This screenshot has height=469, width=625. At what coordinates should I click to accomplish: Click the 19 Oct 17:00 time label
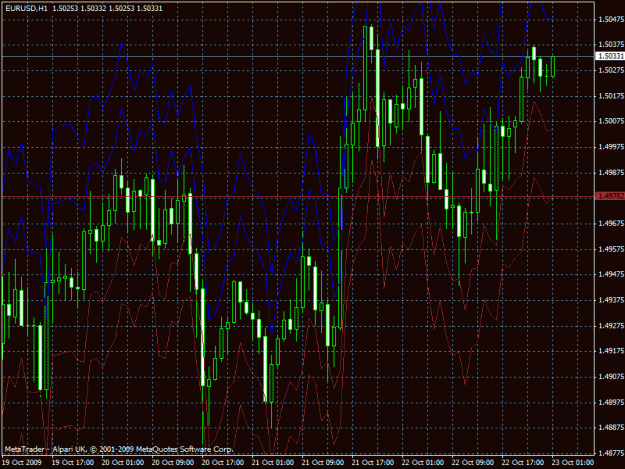(73, 463)
